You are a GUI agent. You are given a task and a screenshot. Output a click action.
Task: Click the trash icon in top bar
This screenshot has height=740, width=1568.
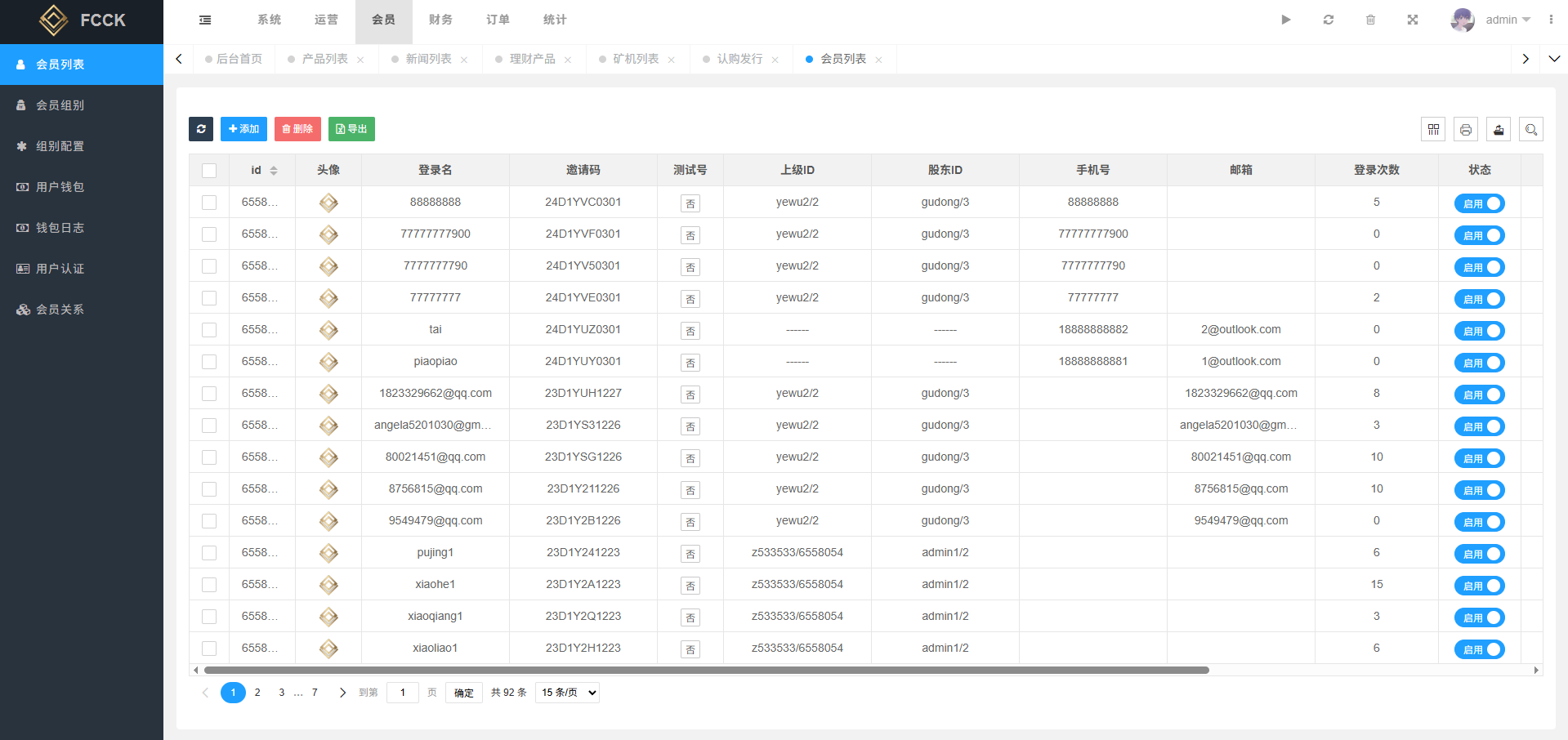(1371, 20)
